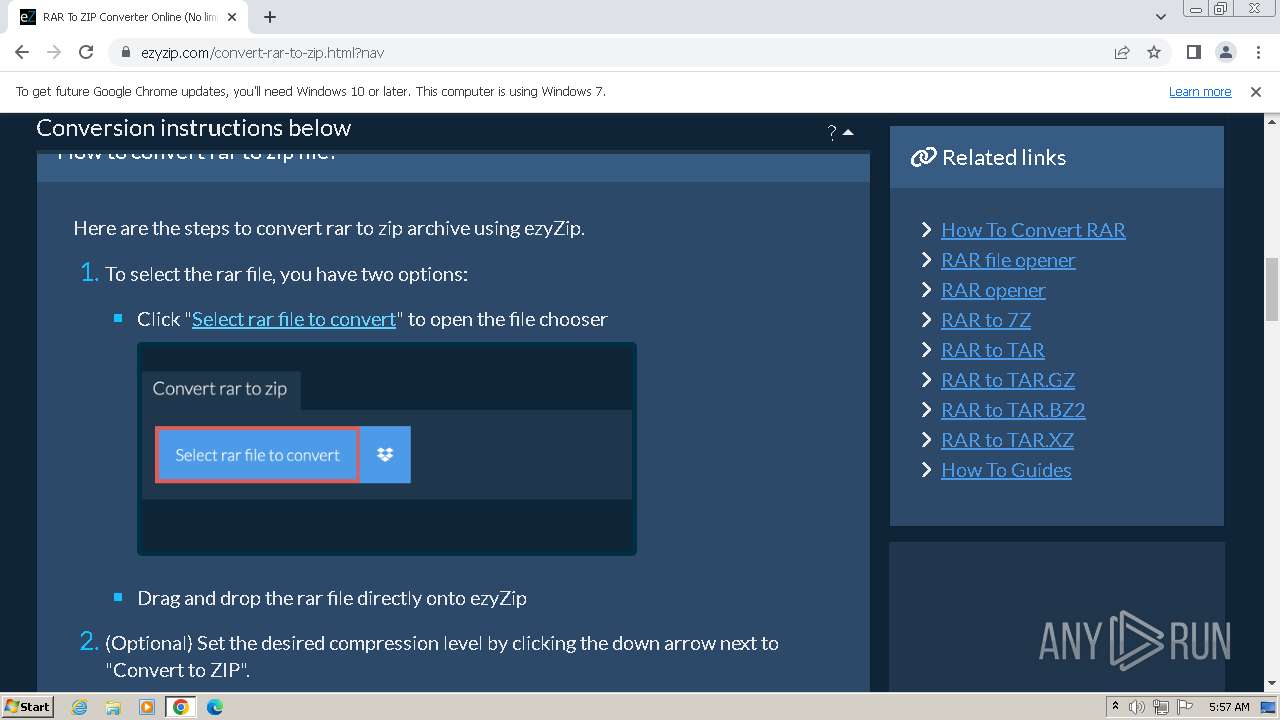Launch Internet Explorer from taskbar
1280x720 pixels.
pyautogui.click(x=79, y=707)
